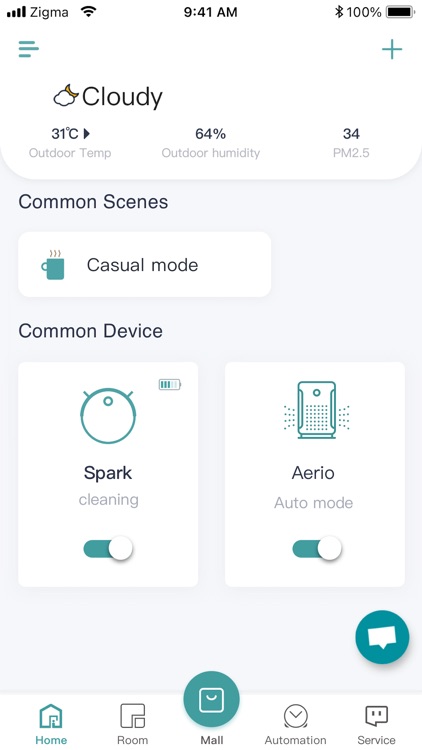Viewport: 422px width, 750px height.
Task: Toggle the Spark power switch
Action: click(108, 548)
